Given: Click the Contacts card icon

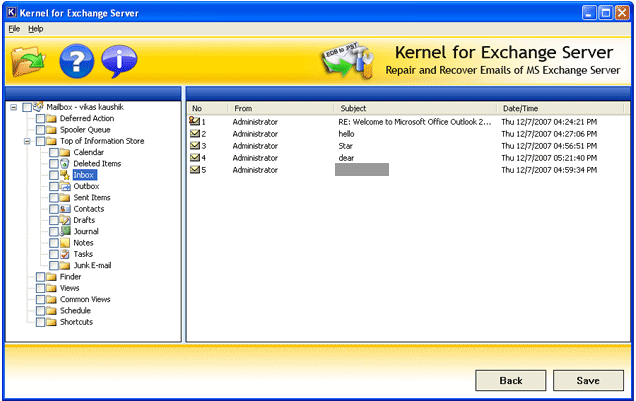Looking at the screenshot, I should click(65, 209).
